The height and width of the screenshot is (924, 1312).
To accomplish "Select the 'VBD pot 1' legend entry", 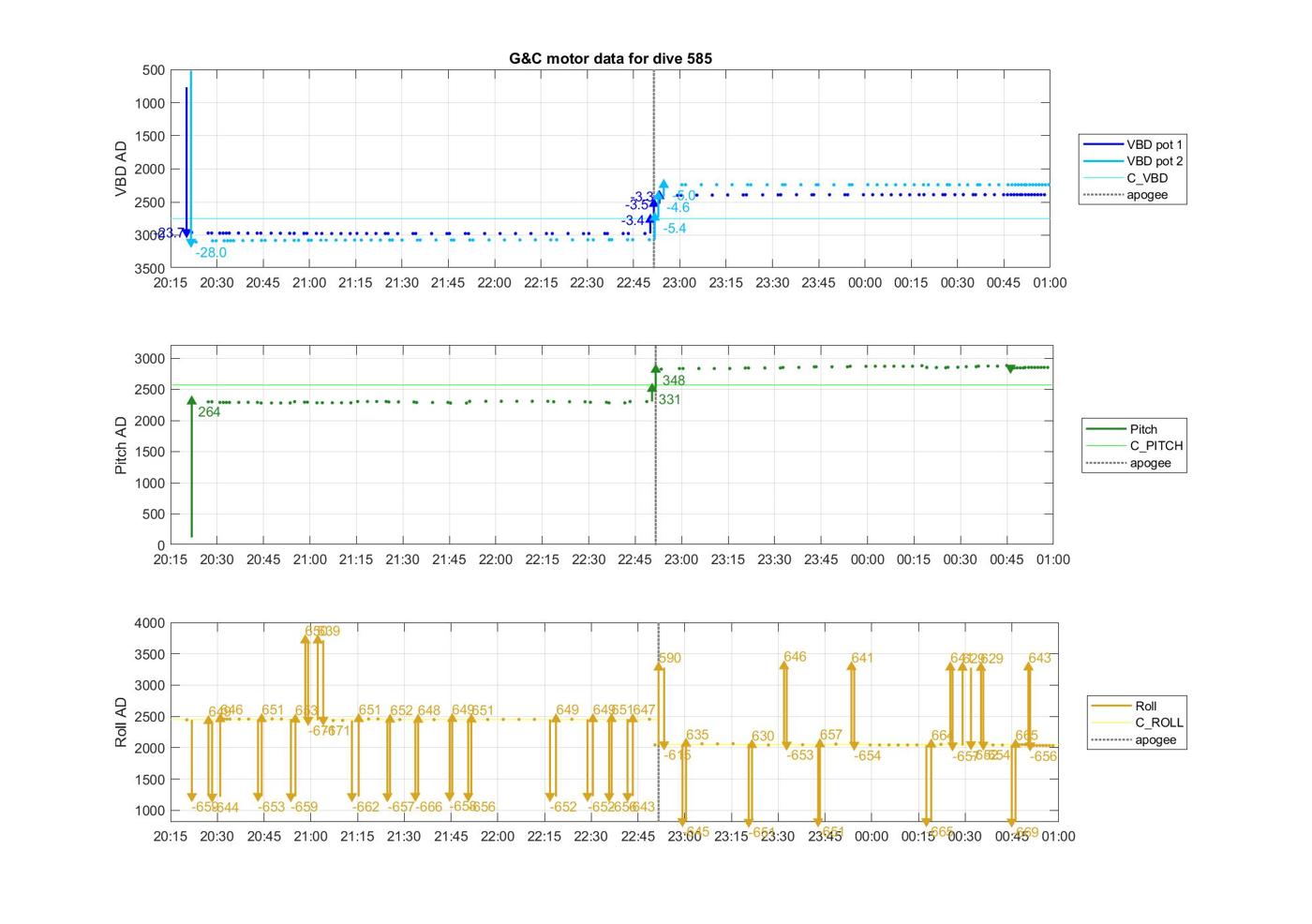I will tap(1134, 144).
